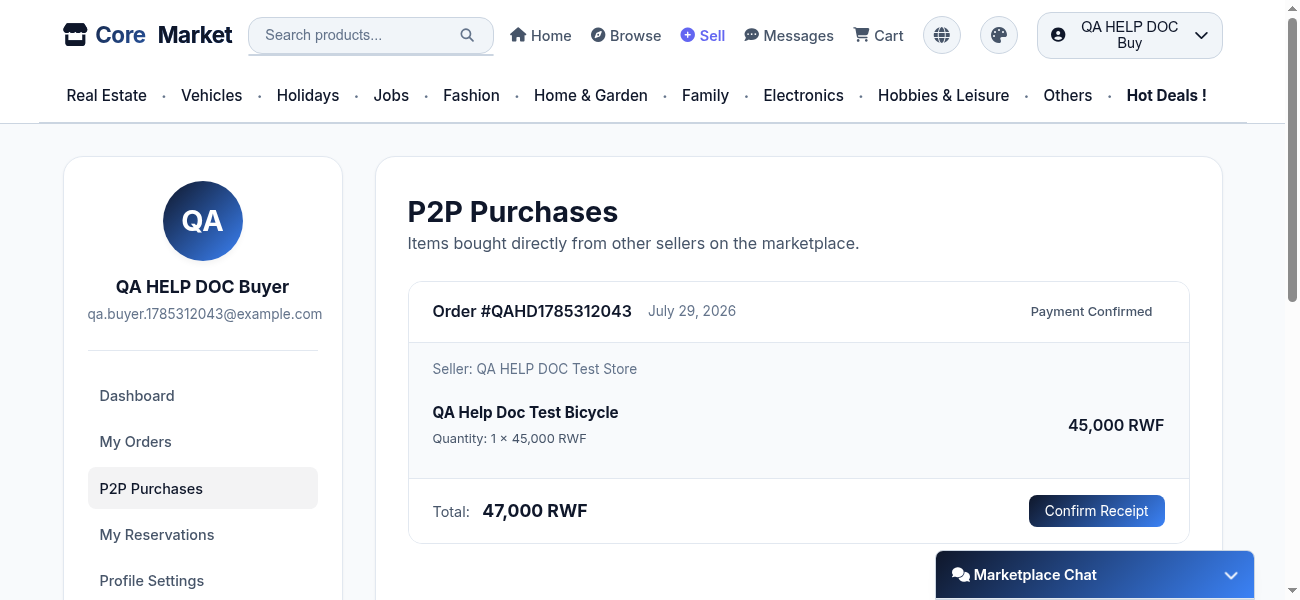The image size is (1300, 600).
Task: Open the Family category
Action: coord(705,95)
